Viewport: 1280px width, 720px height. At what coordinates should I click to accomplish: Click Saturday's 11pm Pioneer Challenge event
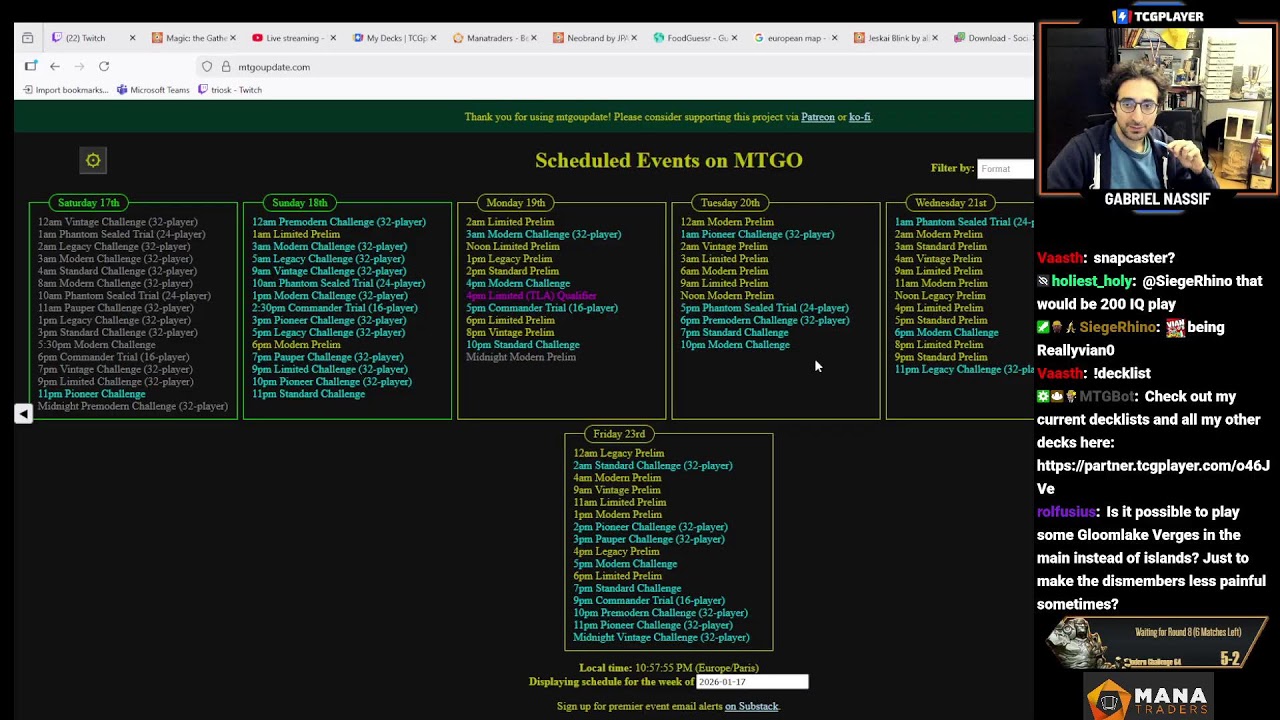91,394
